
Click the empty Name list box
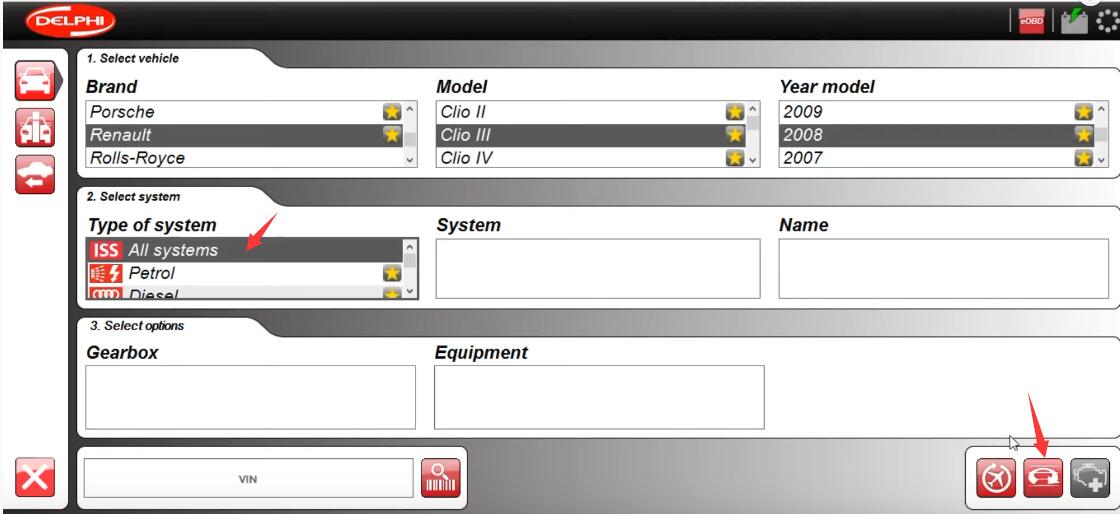pyautogui.click(x=944, y=268)
